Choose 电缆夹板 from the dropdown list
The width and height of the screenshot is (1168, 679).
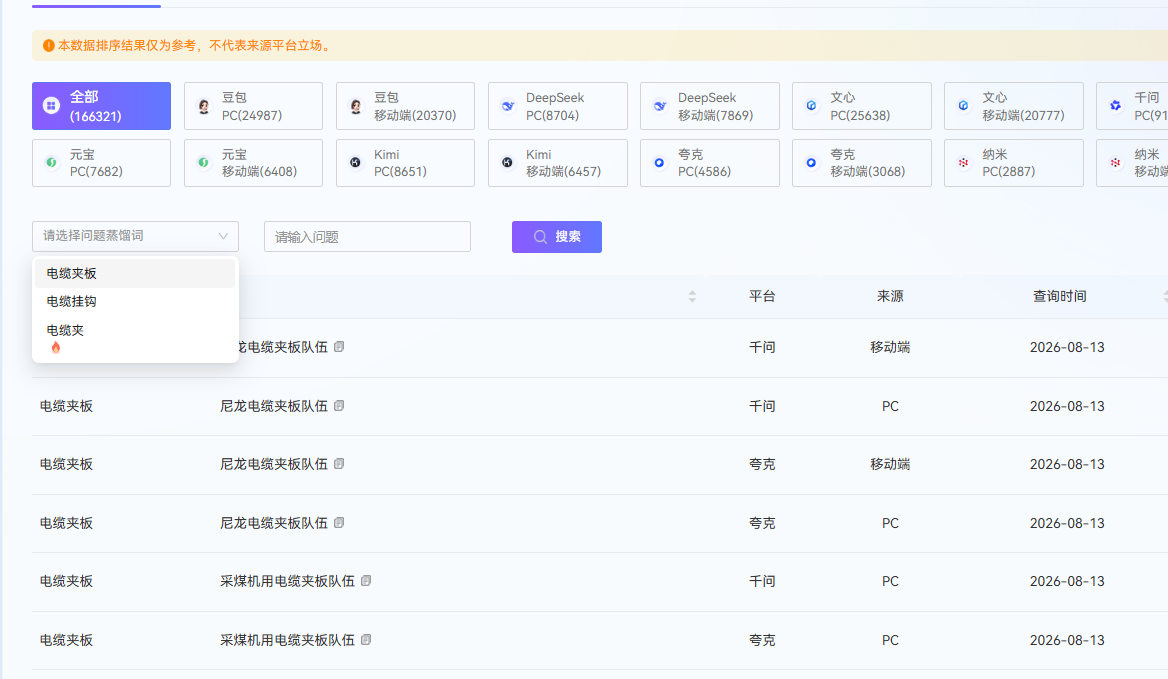(x=135, y=273)
